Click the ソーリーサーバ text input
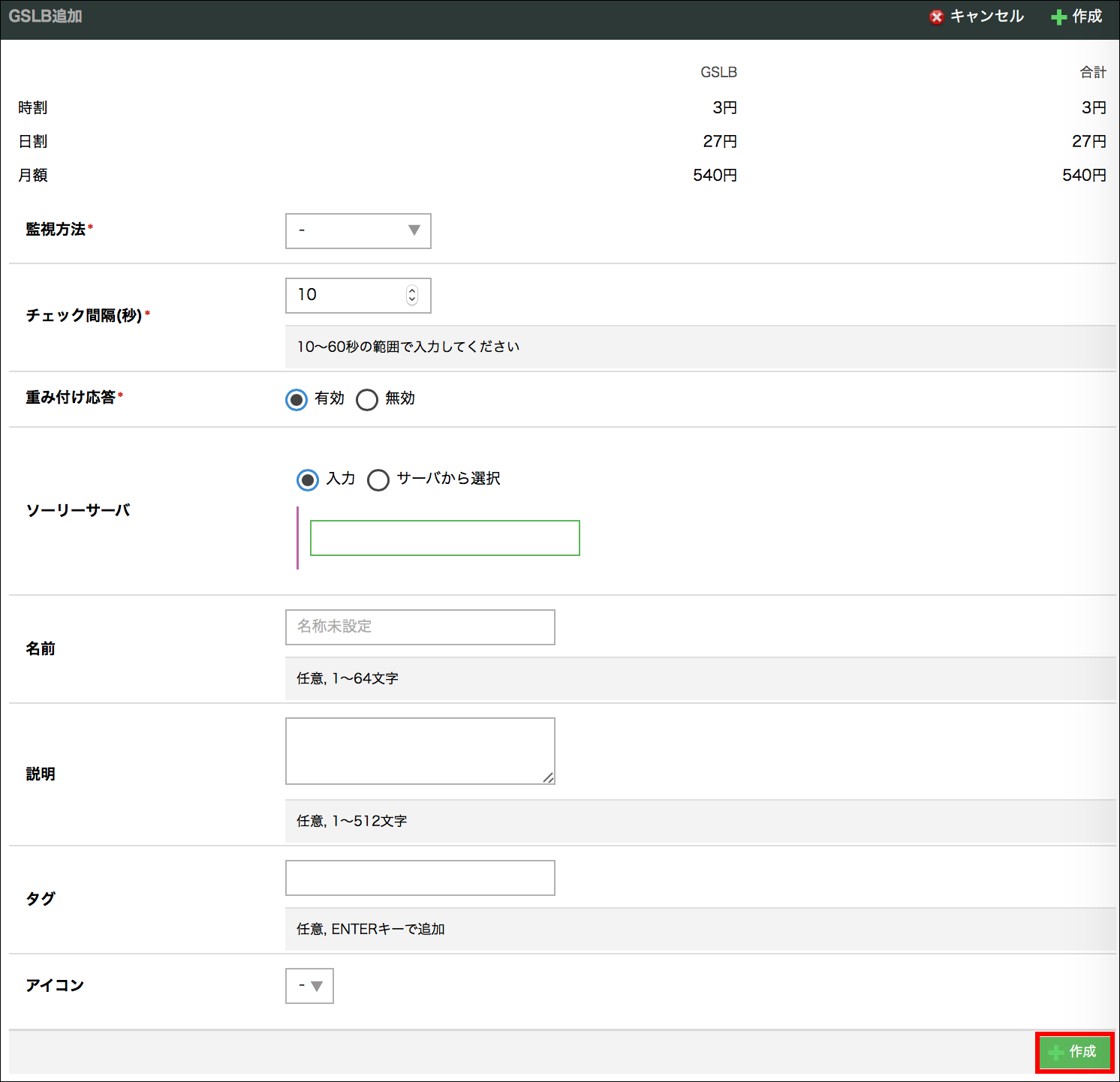 (444, 538)
